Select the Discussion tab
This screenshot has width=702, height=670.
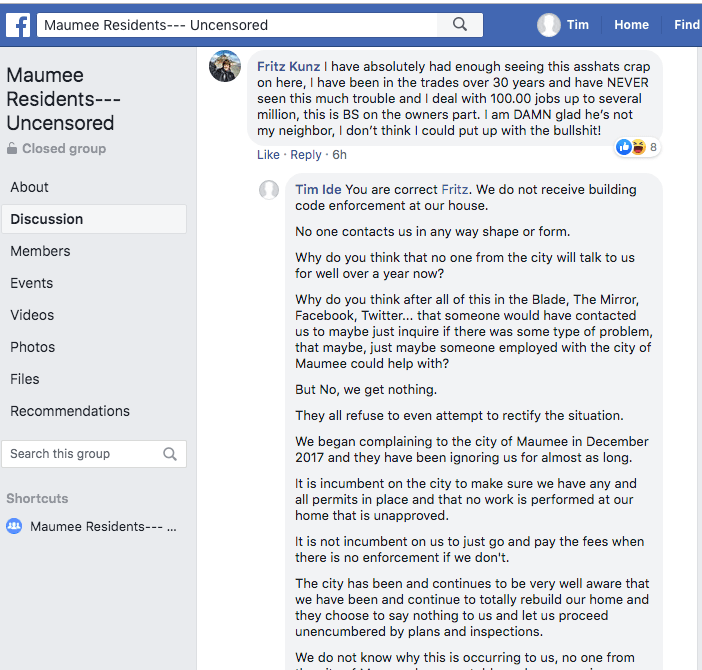[47, 219]
